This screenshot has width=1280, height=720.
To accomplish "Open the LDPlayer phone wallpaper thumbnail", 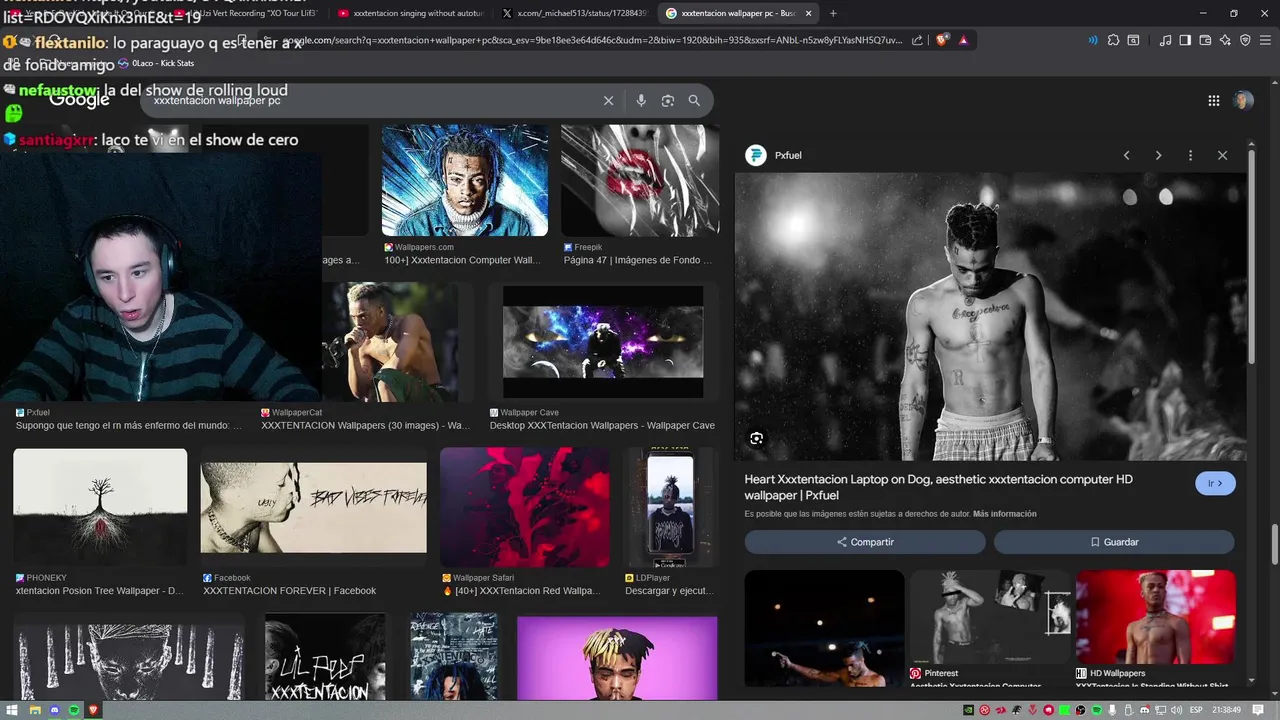I will click(x=670, y=507).
